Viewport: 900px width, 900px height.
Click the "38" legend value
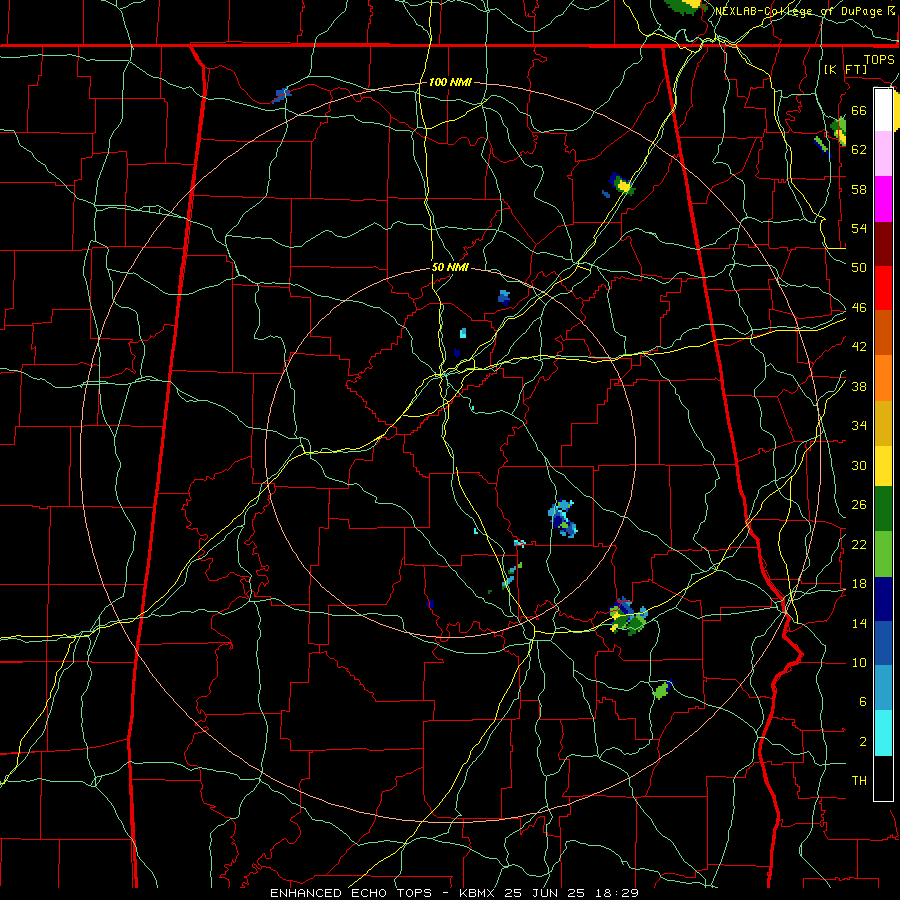pos(859,387)
